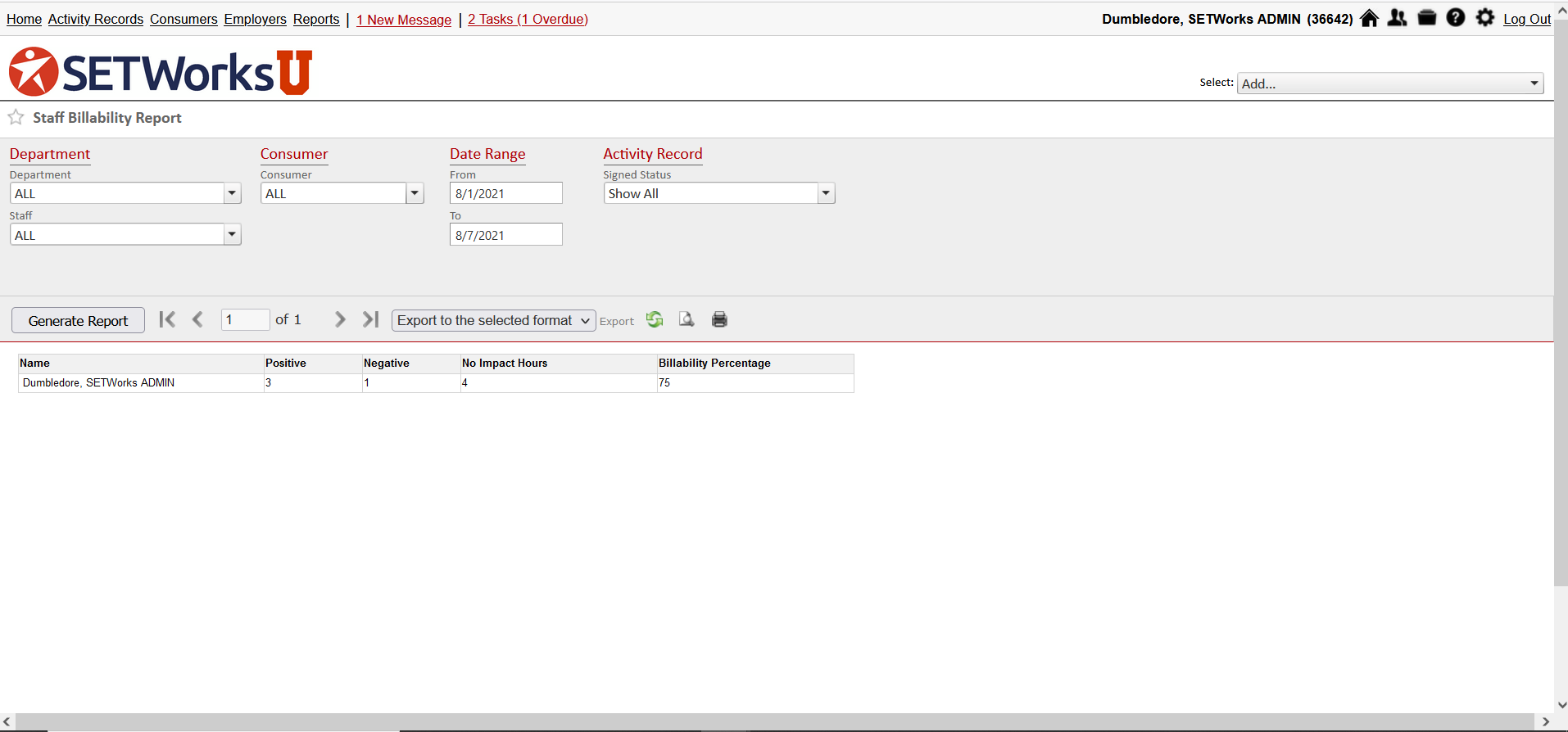The image size is (1568, 732).
Task: Click the scroll-right arrow at bottom
Action: coord(1545,721)
